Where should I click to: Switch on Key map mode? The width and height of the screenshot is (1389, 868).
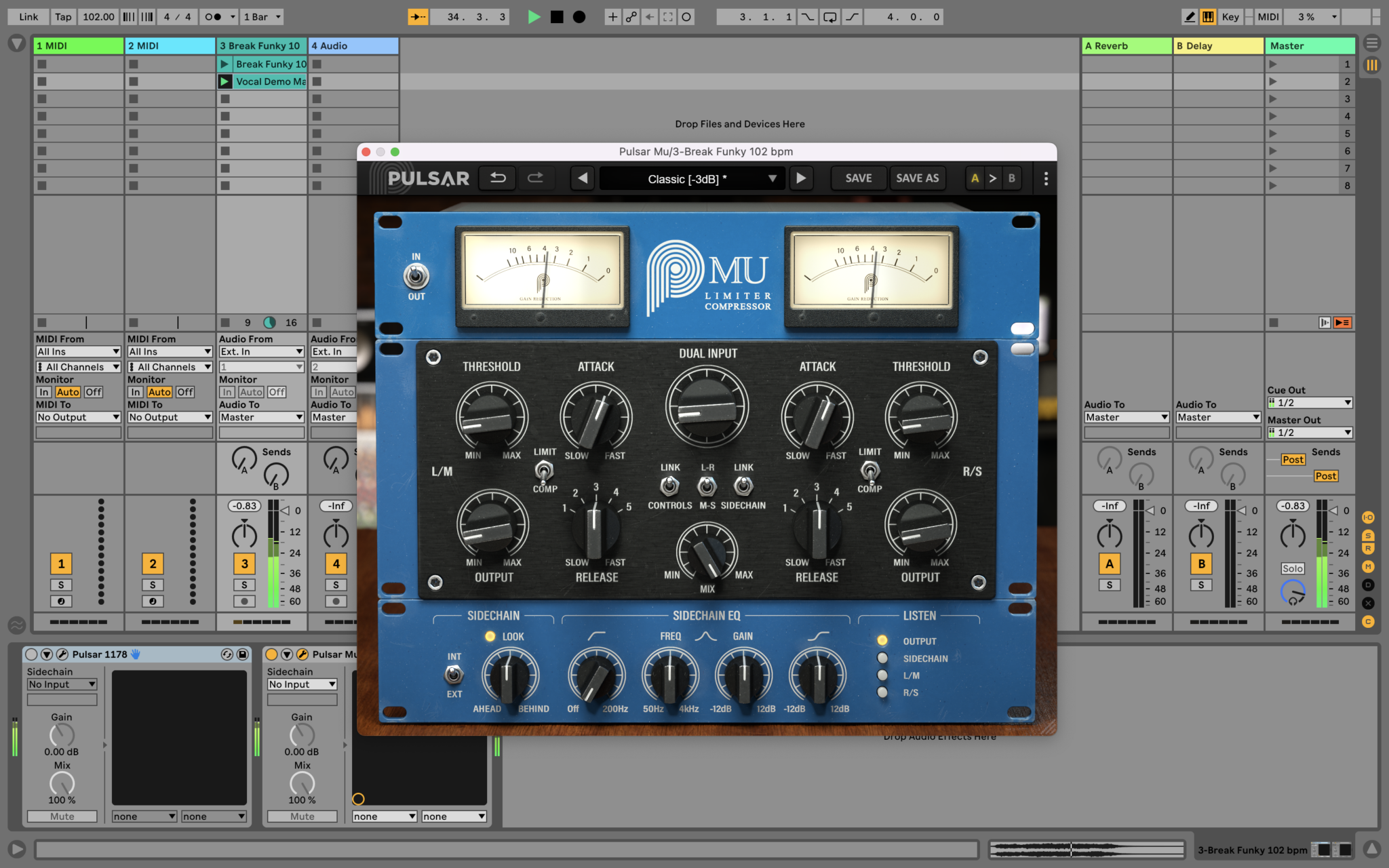(x=1230, y=17)
